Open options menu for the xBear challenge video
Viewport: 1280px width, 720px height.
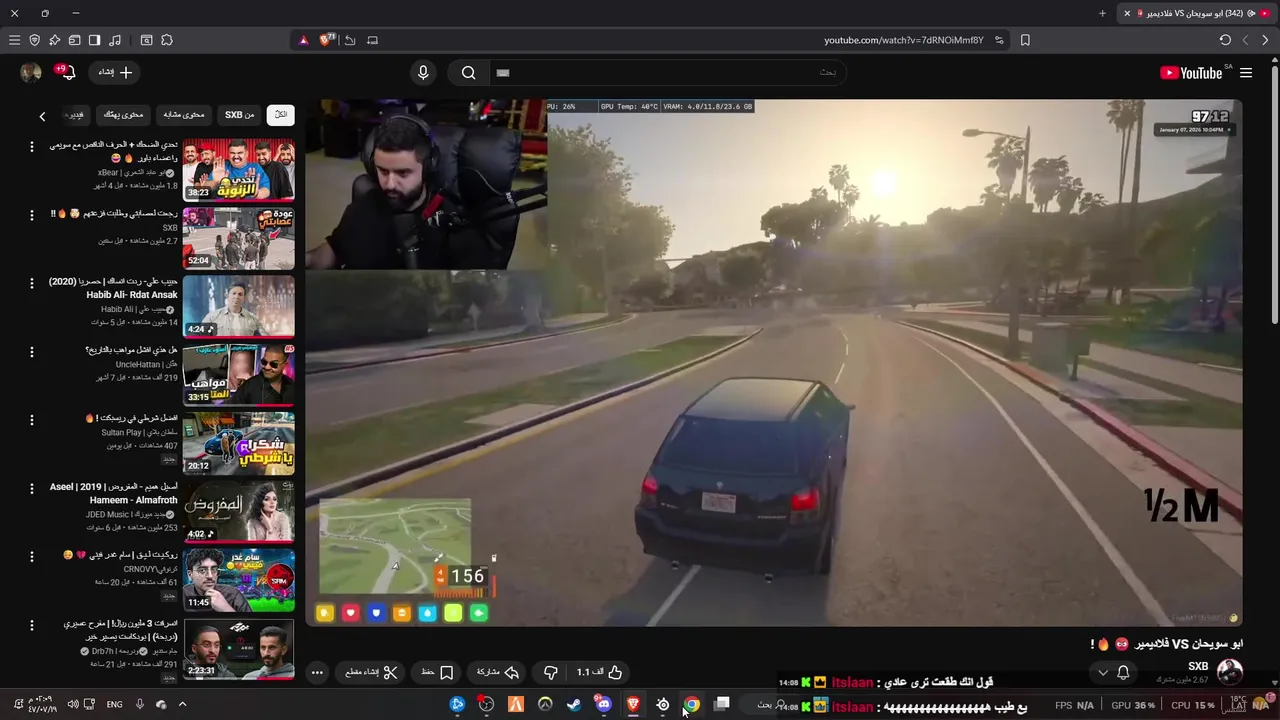tap(31, 147)
